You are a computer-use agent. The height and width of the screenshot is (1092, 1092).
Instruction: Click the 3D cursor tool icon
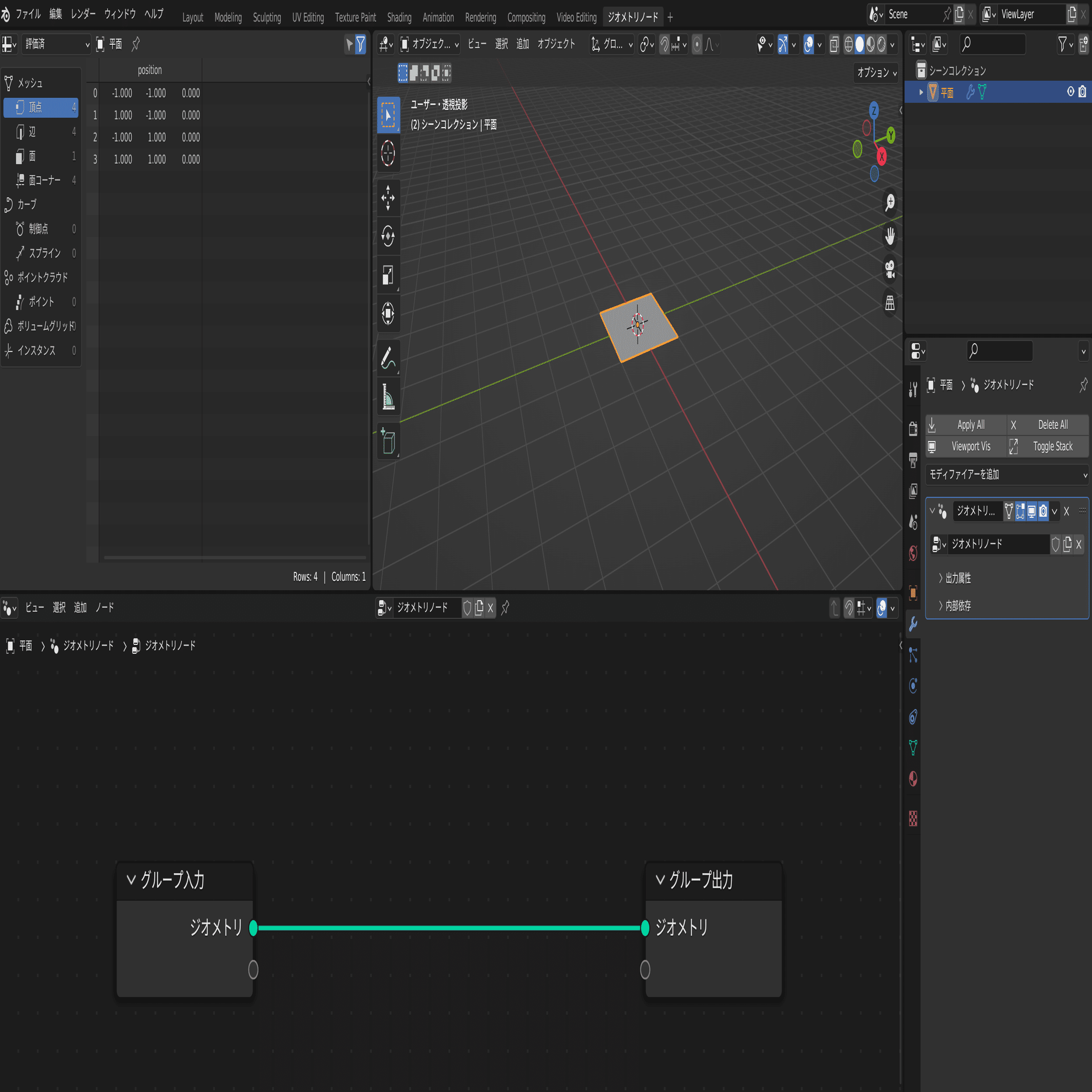(388, 153)
